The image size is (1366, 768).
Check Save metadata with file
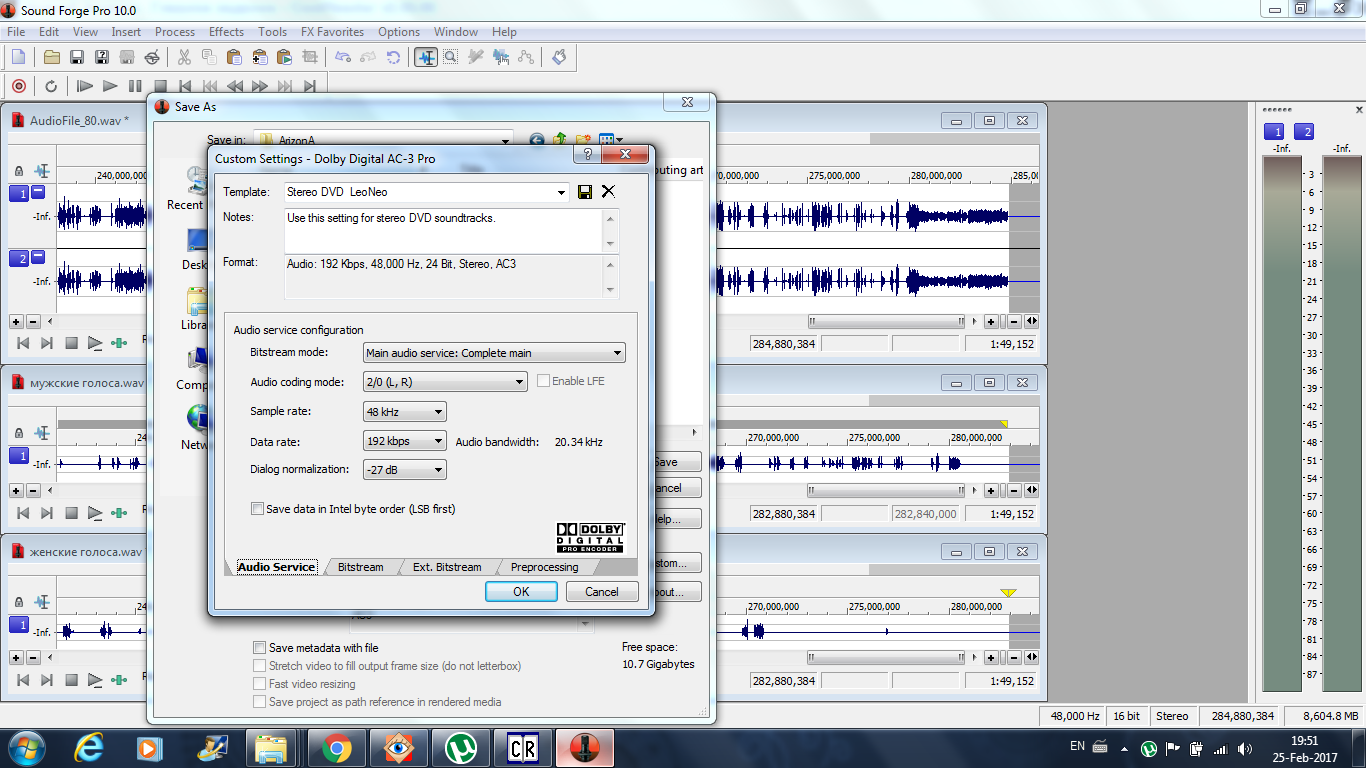(260, 648)
